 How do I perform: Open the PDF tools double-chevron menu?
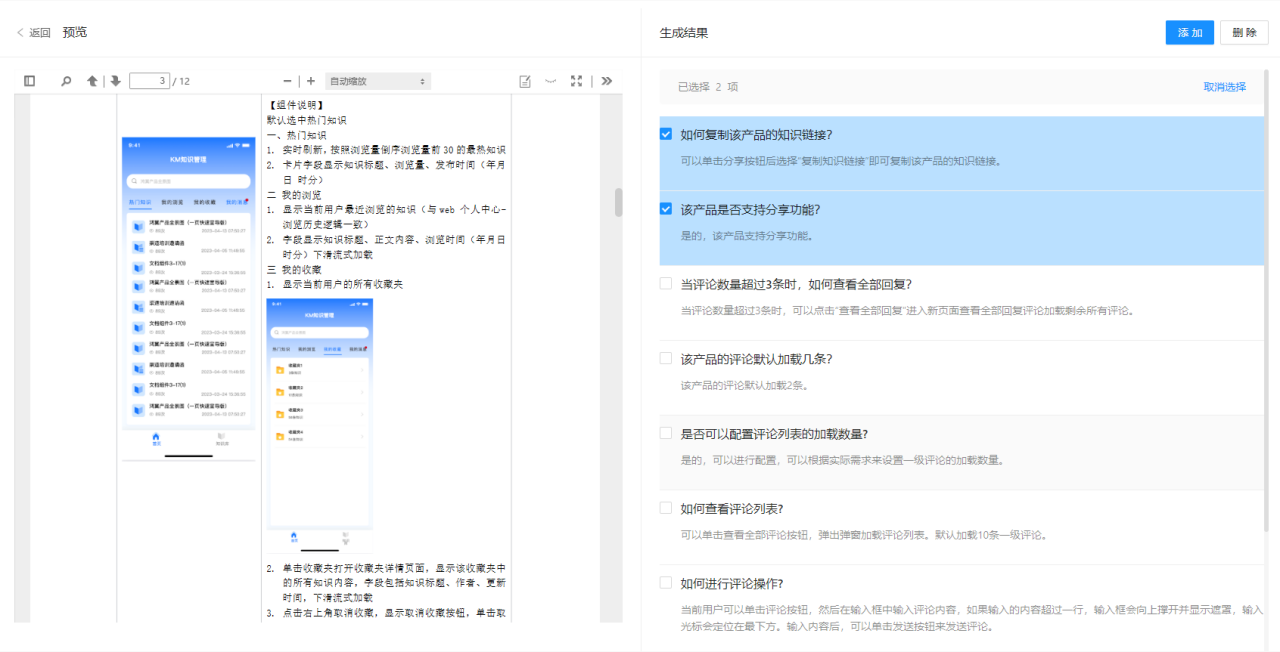tap(606, 81)
